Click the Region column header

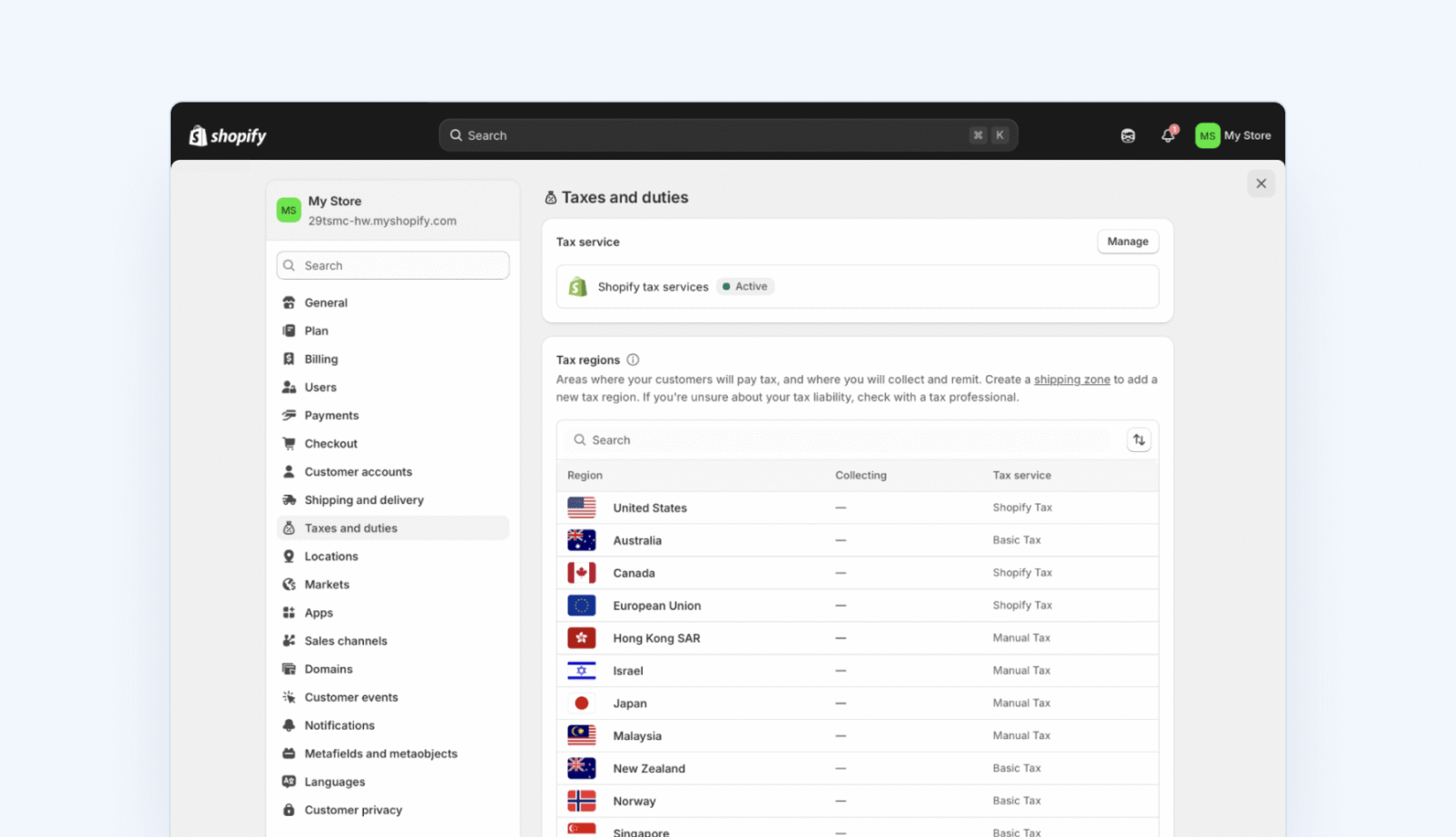(x=585, y=475)
